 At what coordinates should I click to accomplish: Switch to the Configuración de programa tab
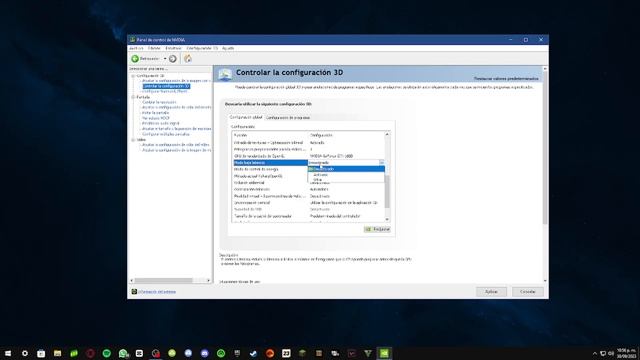pyautogui.click(x=288, y=118)
